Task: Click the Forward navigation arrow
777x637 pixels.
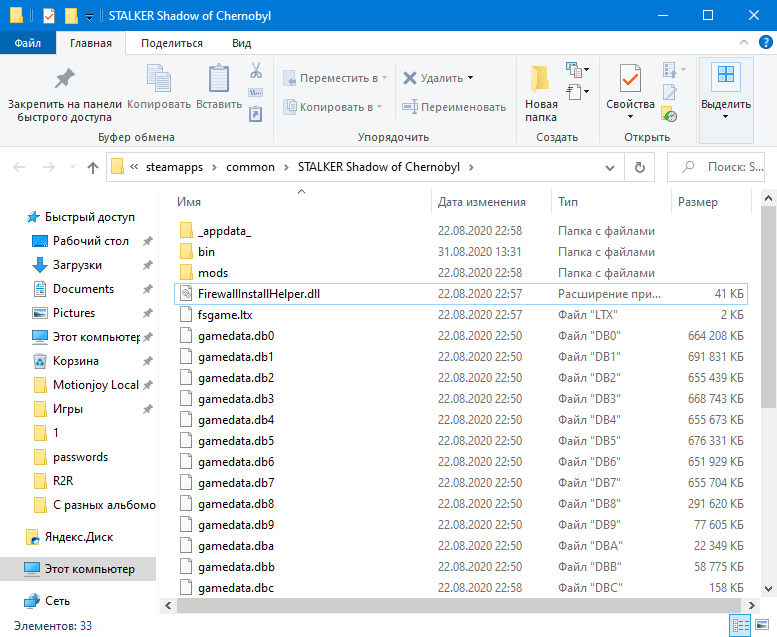Action: (x=49, y=167)
